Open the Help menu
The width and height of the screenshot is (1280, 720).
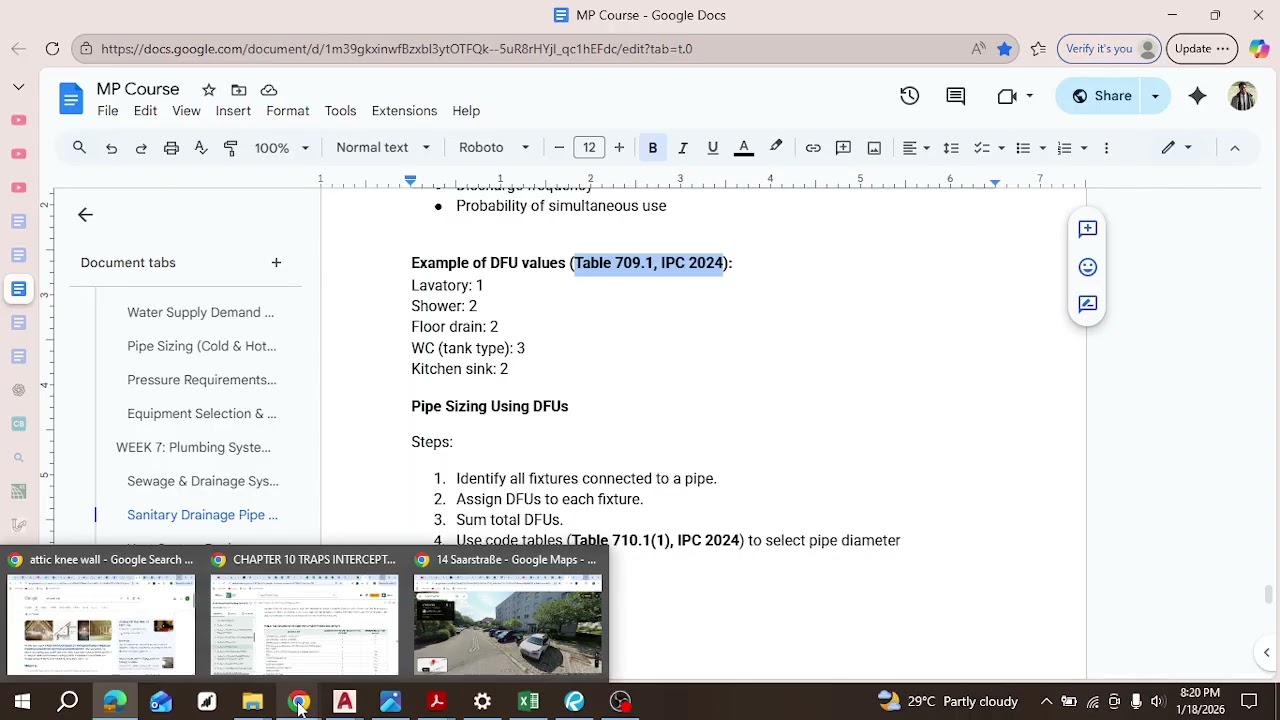point(466,111)
